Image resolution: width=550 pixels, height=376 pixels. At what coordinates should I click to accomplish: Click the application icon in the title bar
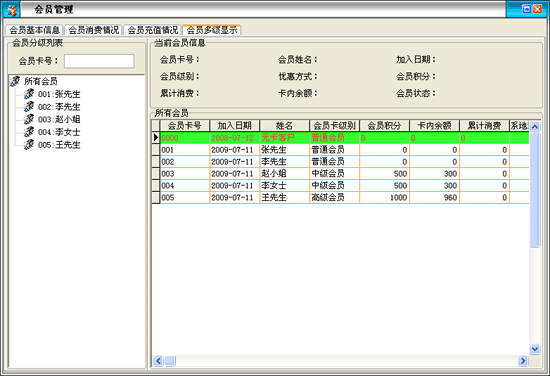[x=12, y=9]
